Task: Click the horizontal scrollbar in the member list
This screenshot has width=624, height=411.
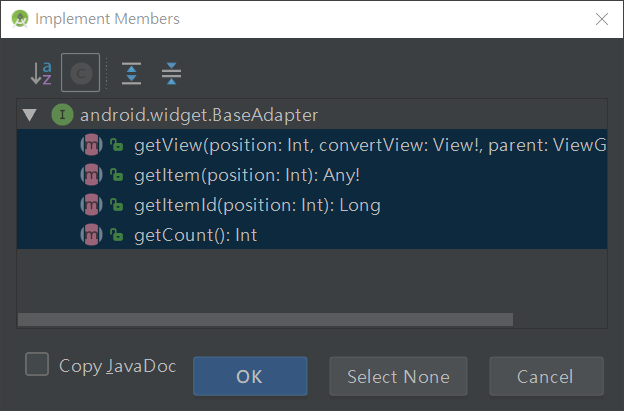Action: coord(266,320)
